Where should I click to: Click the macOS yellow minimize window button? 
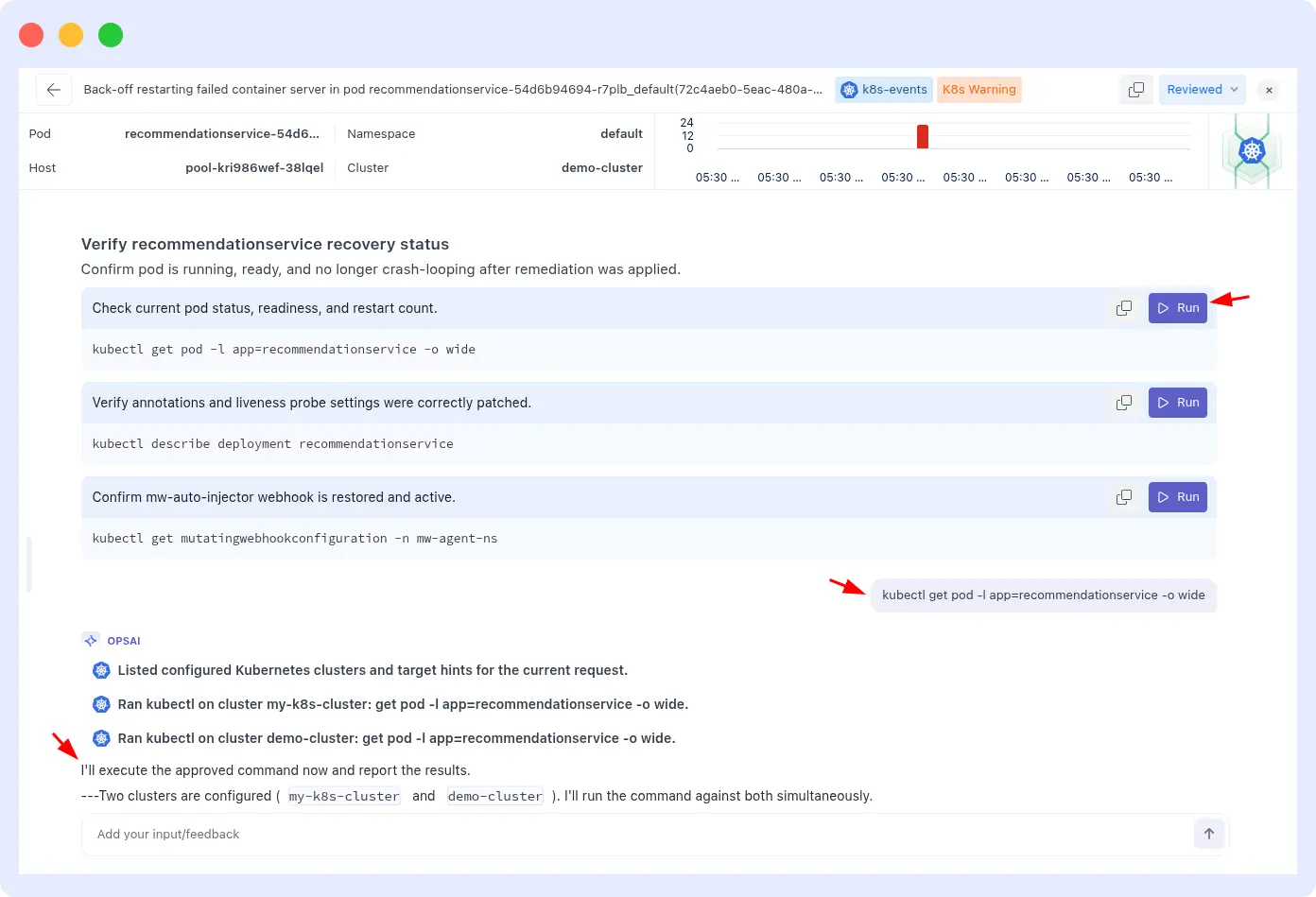[x=71, y=35]
